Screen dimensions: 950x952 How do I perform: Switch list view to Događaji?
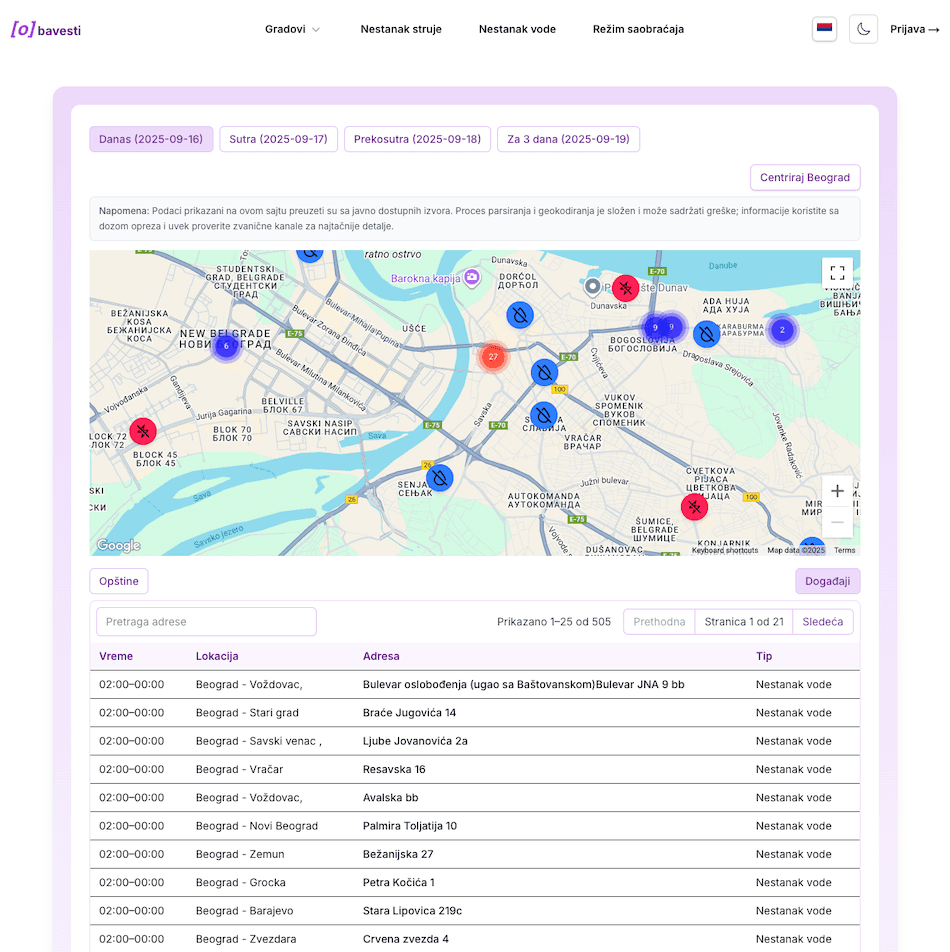point(827,581)
